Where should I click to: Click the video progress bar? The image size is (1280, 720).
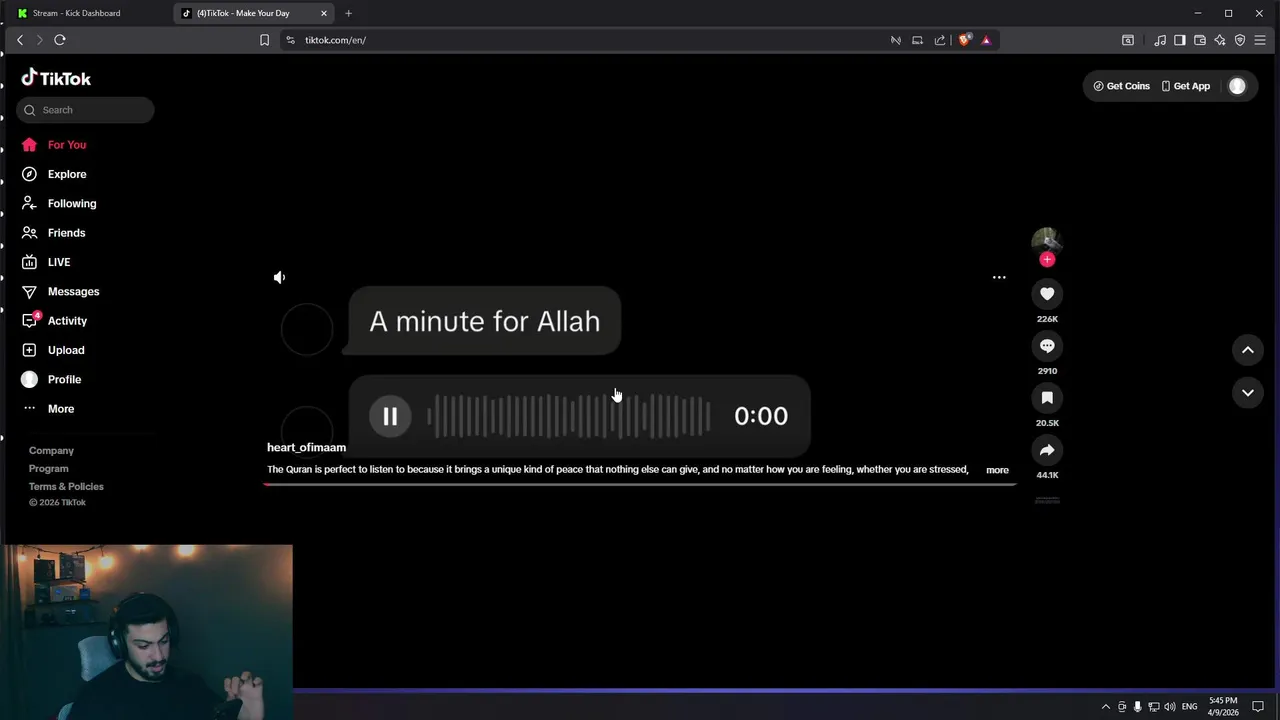coord(640,484)
